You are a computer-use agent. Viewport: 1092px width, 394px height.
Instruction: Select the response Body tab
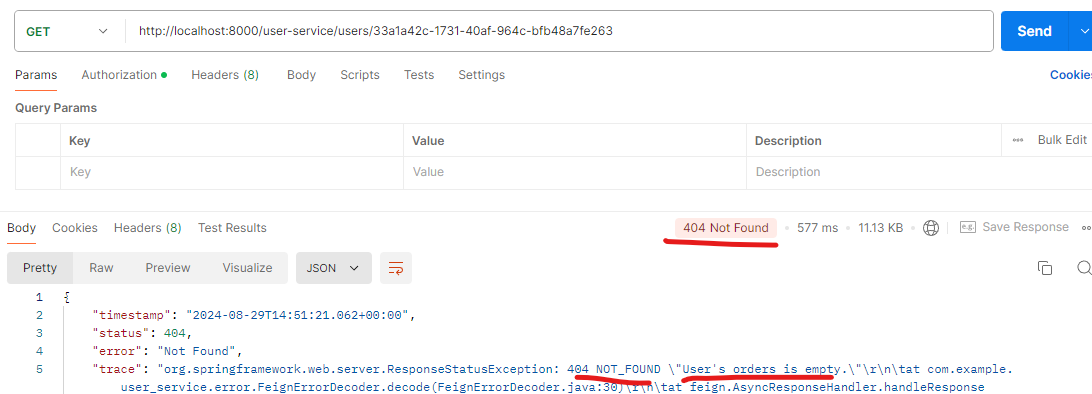tap(22, 228)
